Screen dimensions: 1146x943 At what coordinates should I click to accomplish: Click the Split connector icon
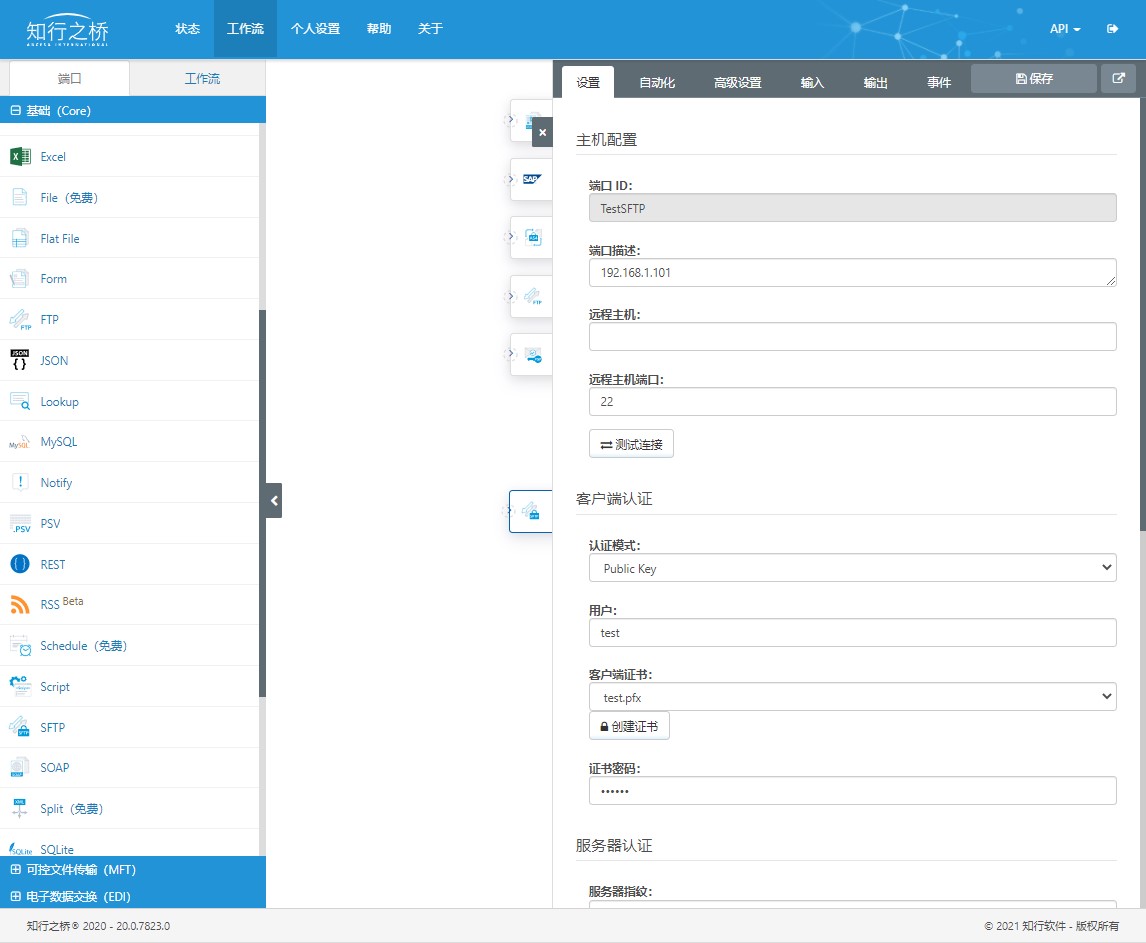20,808
